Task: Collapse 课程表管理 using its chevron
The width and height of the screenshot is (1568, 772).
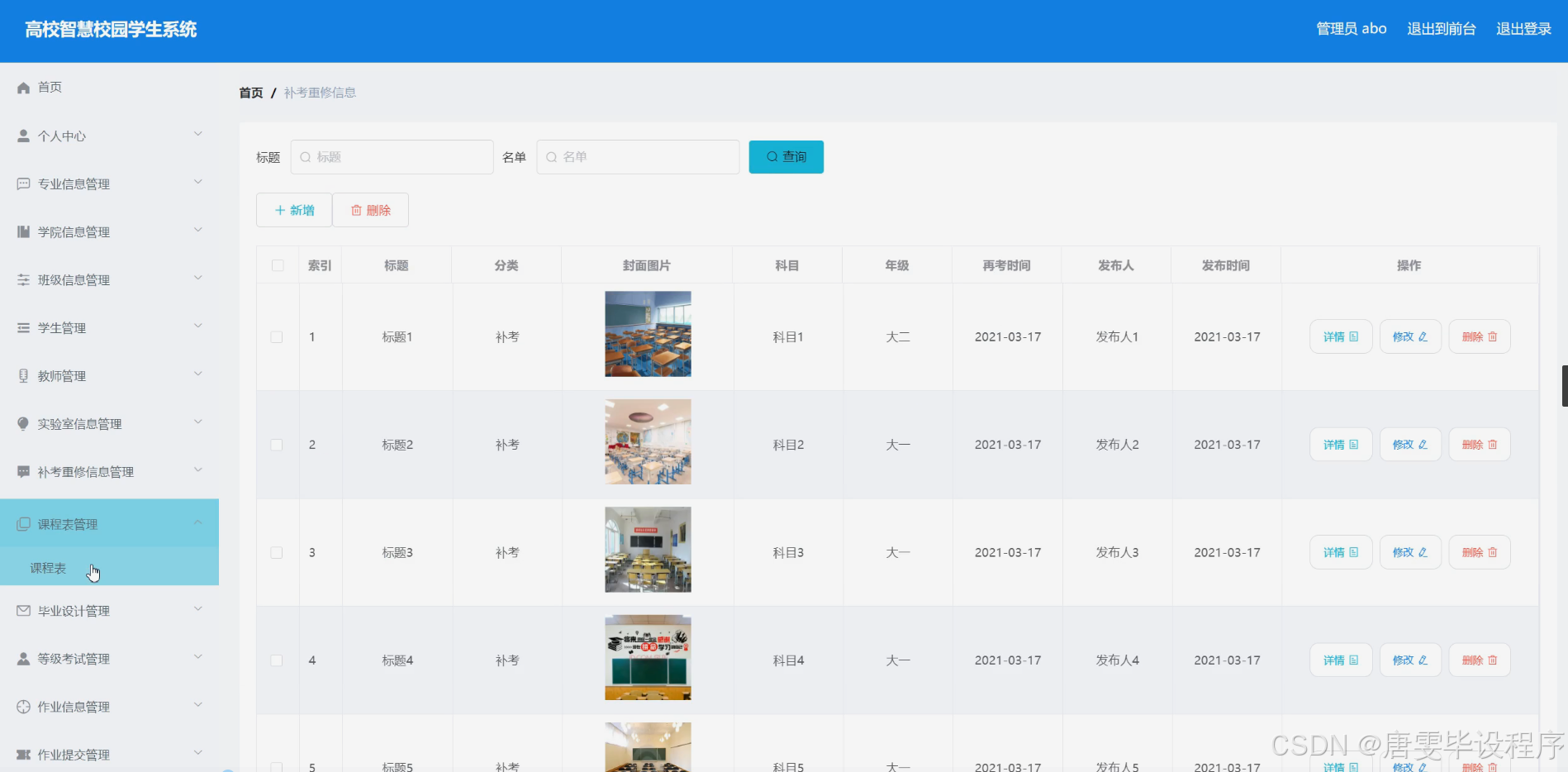Action: 197,522
